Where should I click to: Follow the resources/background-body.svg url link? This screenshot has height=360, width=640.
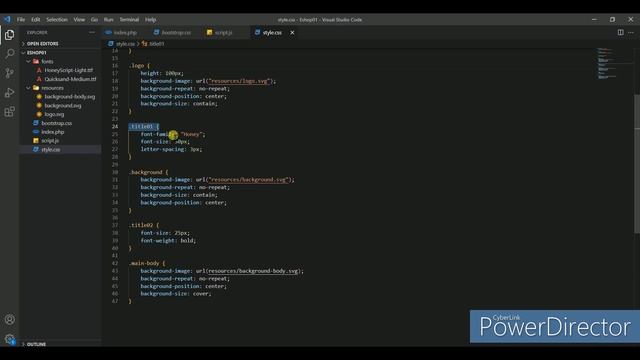click(252, 271)
